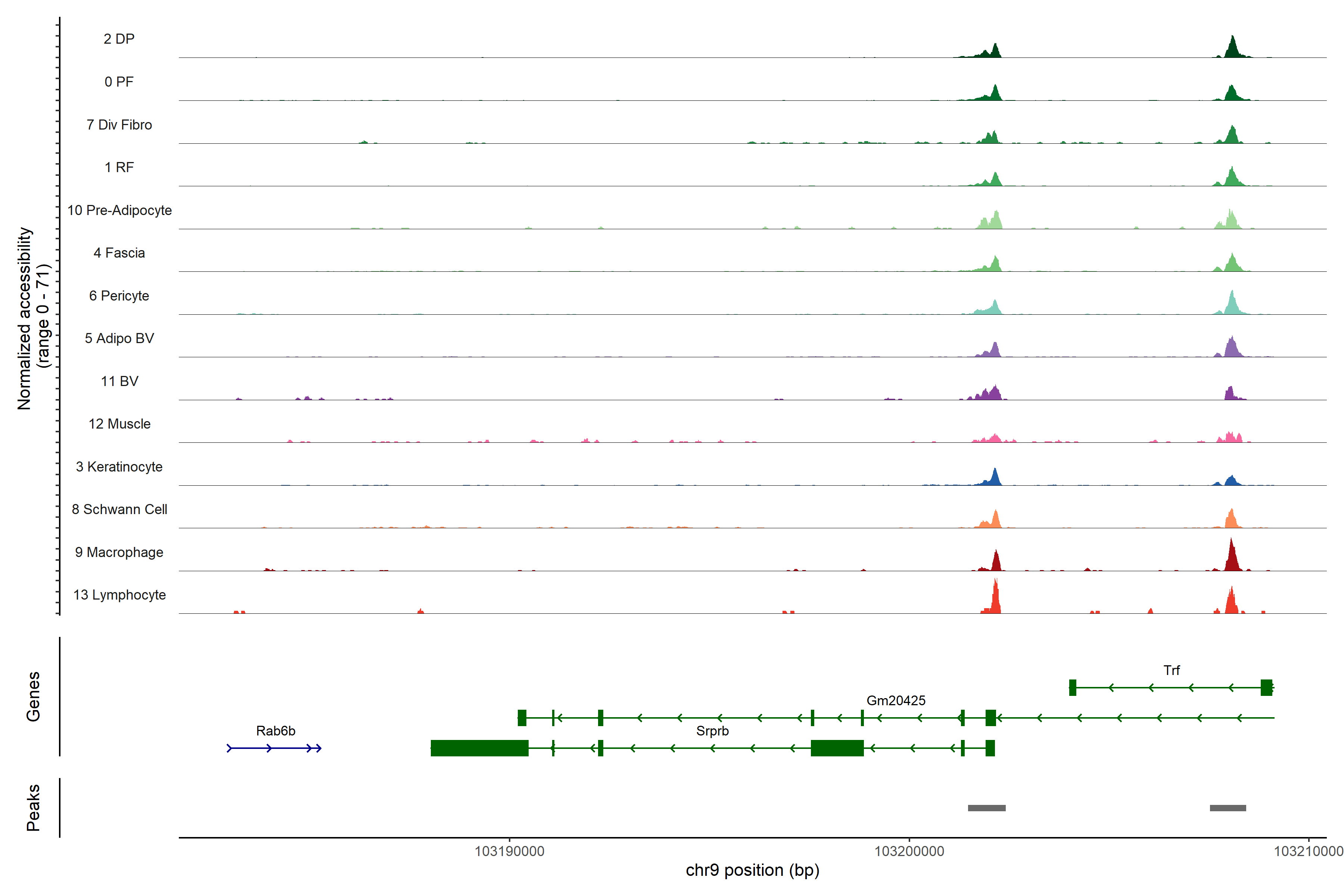
Task: Click the chr9 position (bp) axis title
Action: click(752, 870)
